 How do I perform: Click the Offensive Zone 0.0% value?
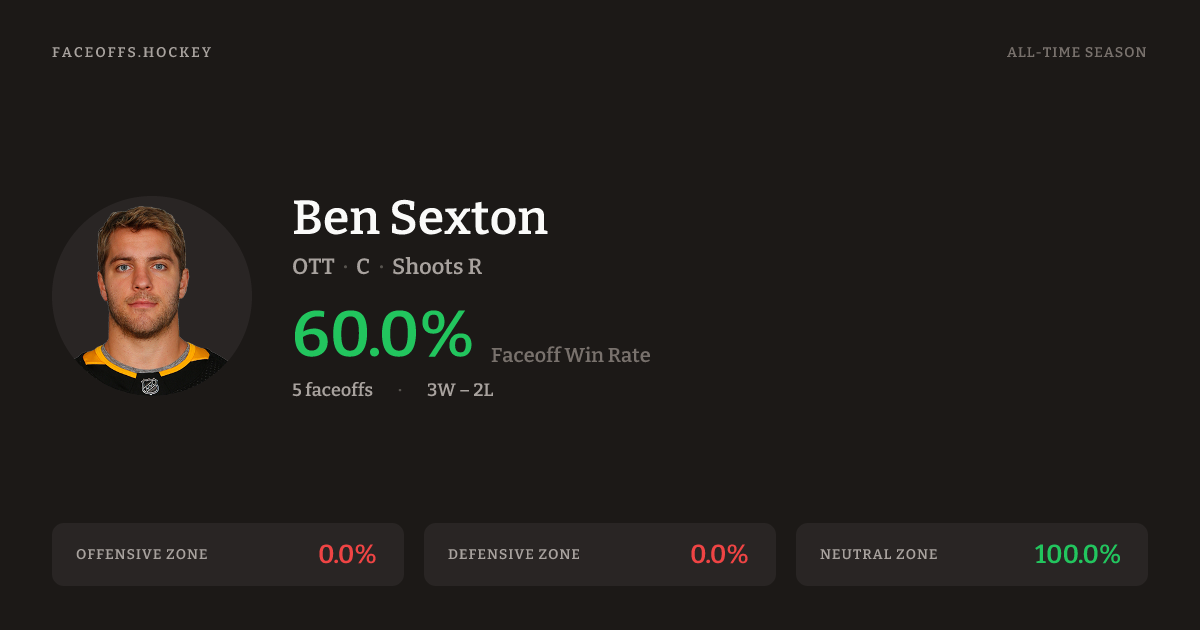click(x=347, y=554)
